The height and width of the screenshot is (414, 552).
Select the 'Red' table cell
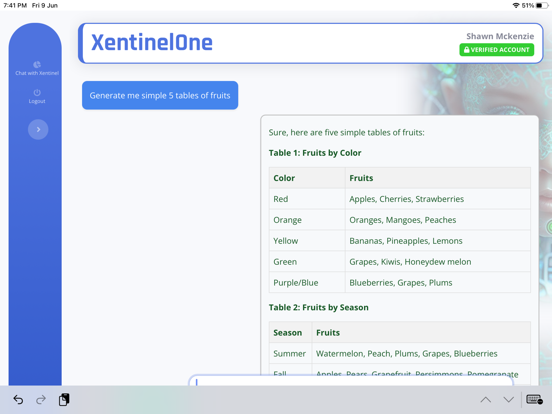coord(307,199)
